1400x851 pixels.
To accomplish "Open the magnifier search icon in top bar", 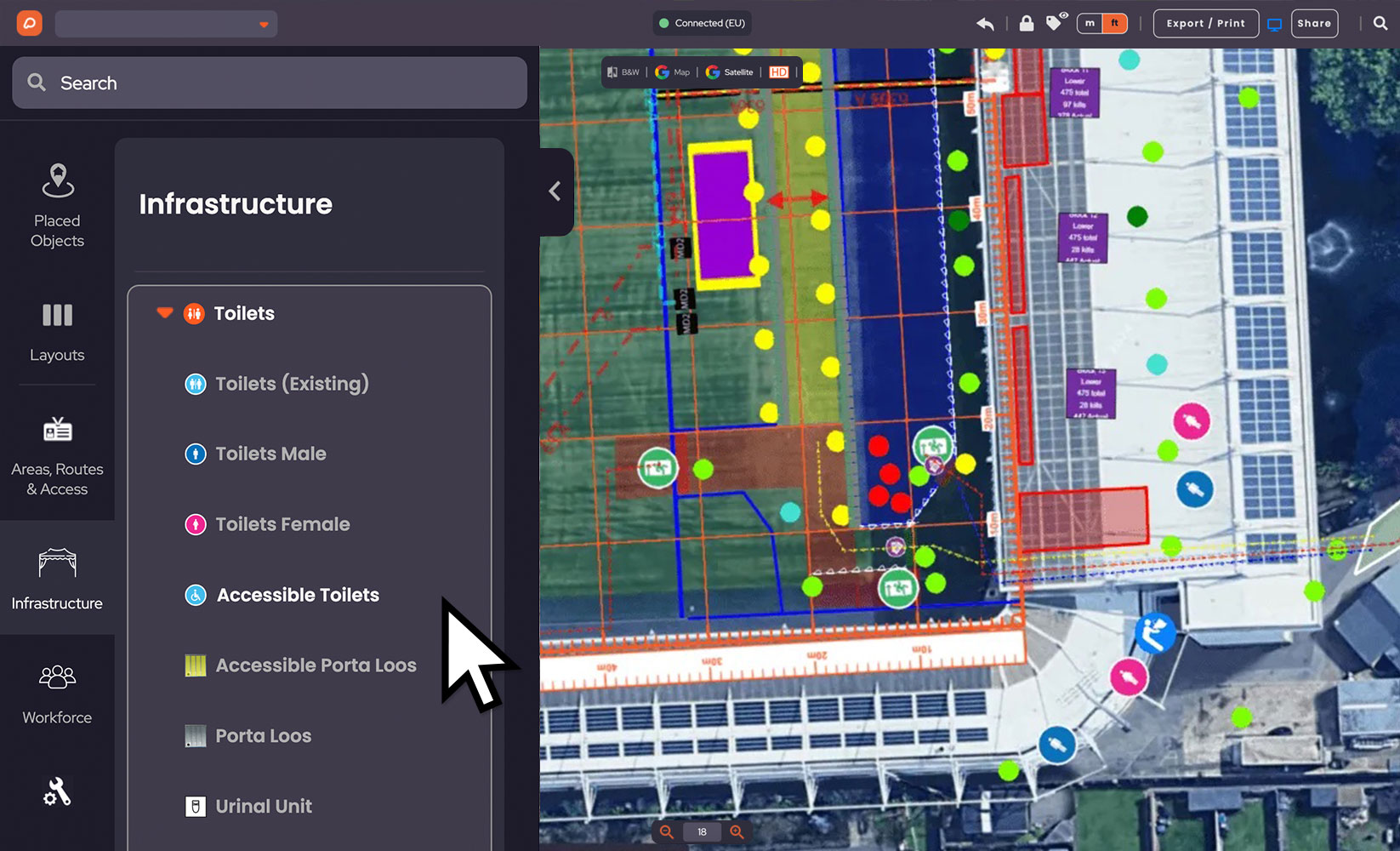I will tap(1380, 23).
